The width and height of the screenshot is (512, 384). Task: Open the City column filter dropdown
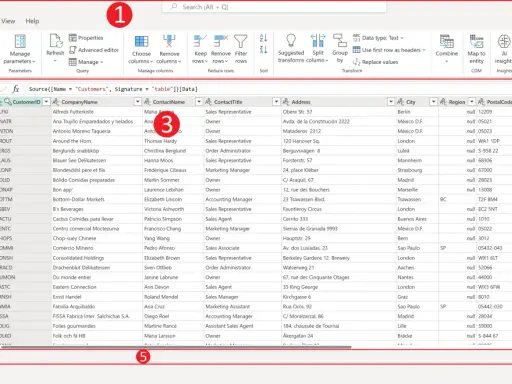pos(433,102)
